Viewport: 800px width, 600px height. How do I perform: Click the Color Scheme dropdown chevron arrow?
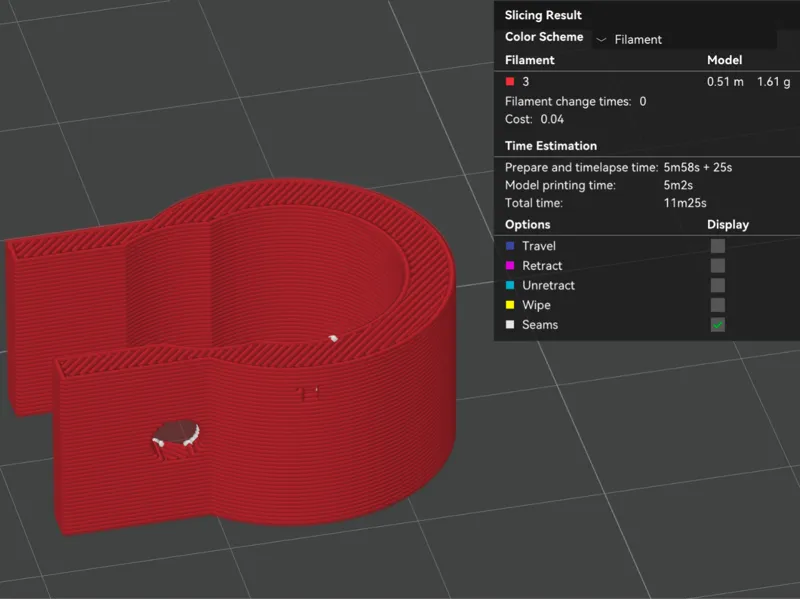point(602,40)
